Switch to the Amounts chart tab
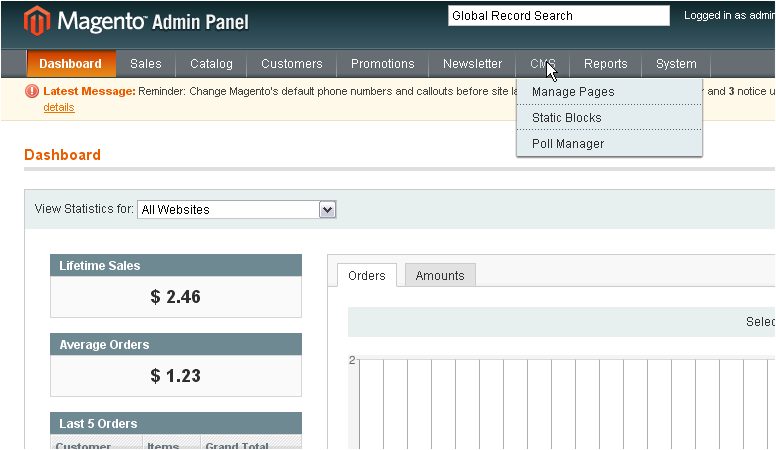The width and height of the screenshot is (776, 450). pyautogui.click(x=440, y=276)
